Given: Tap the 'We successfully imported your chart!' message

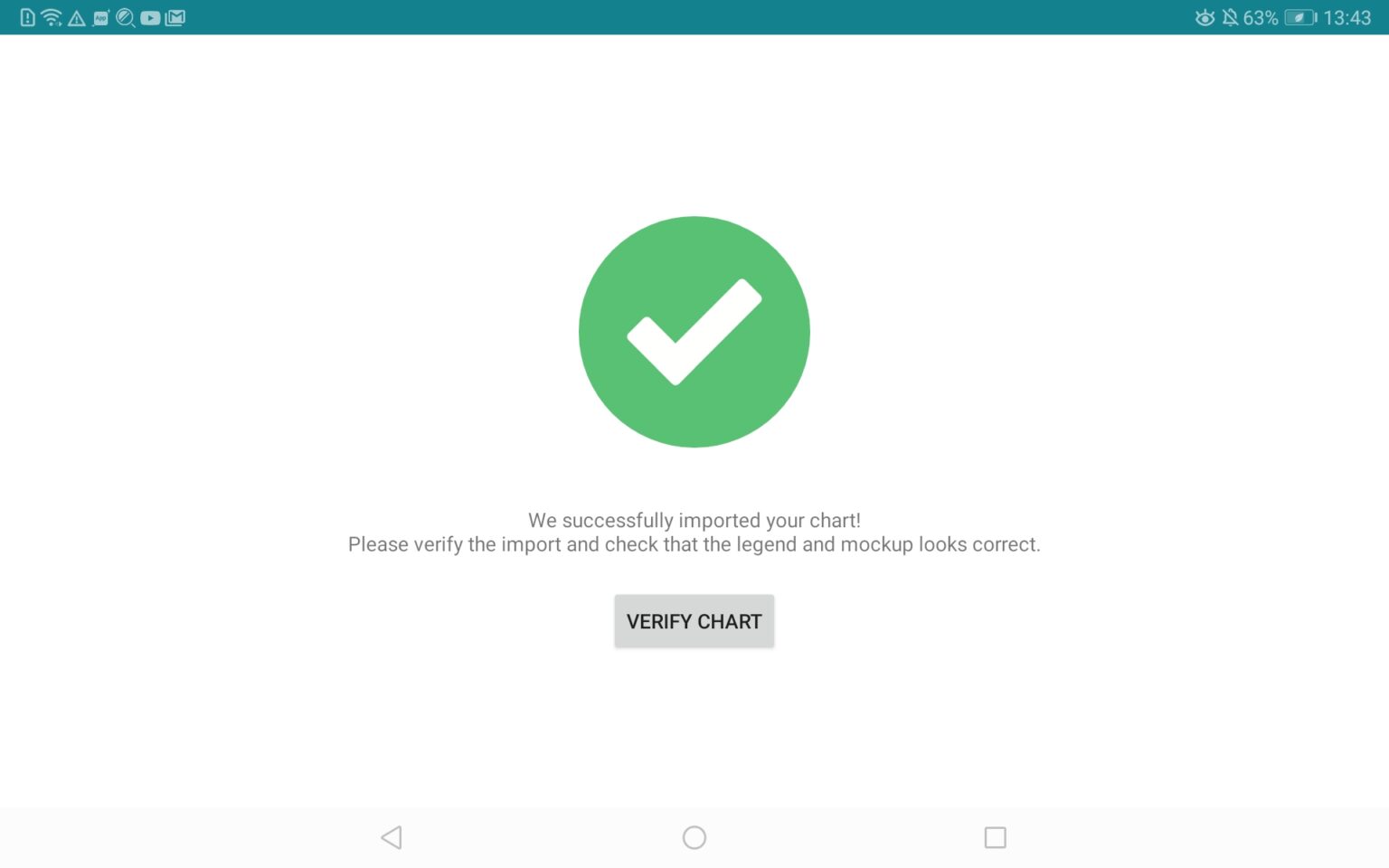Looking at the screenshot, I should click(694, 520).
